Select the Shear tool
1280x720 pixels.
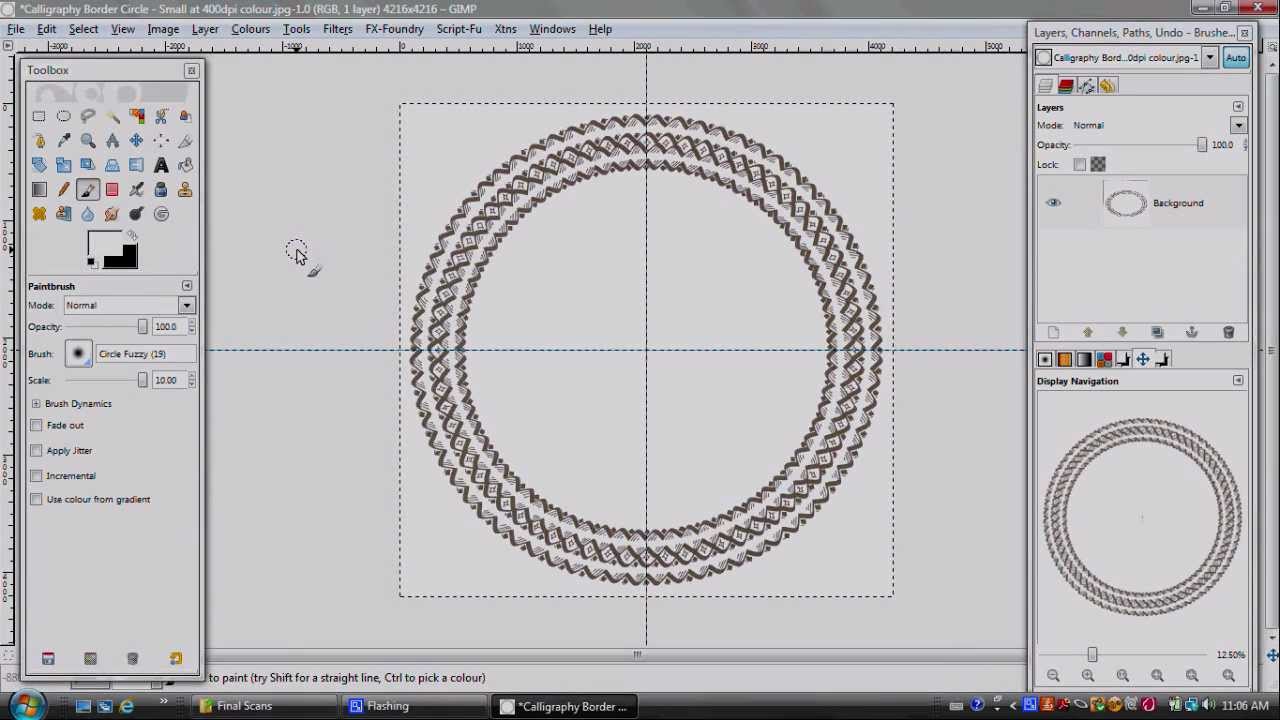point(88,165)
